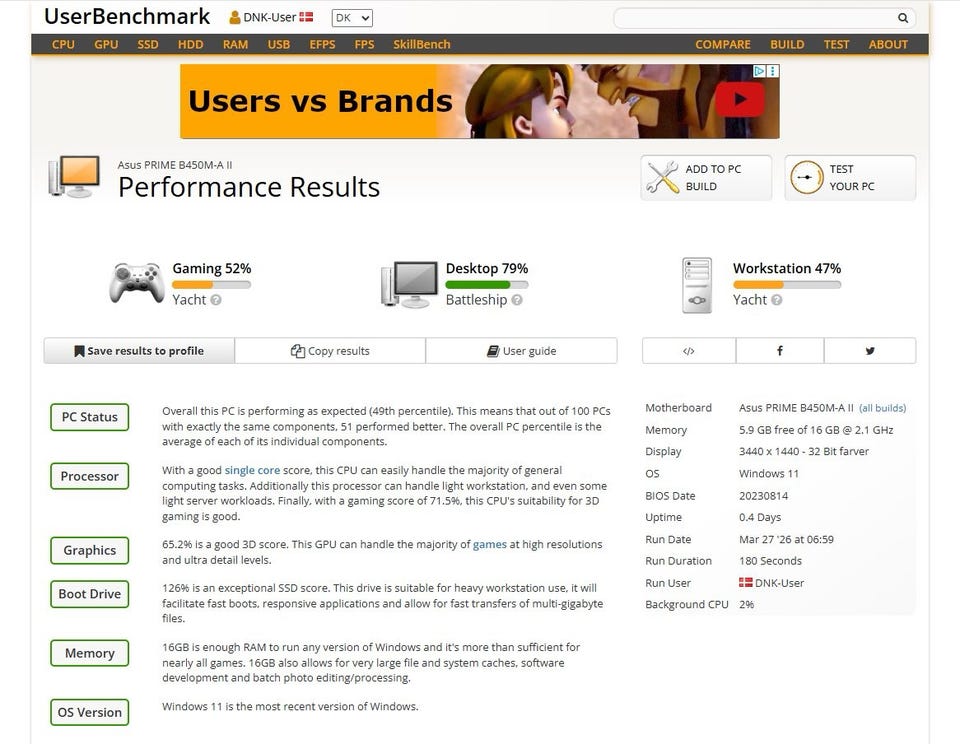Viewport: 960px width, 744px height.
Task: Open the single core link
Action: [252, 470]
